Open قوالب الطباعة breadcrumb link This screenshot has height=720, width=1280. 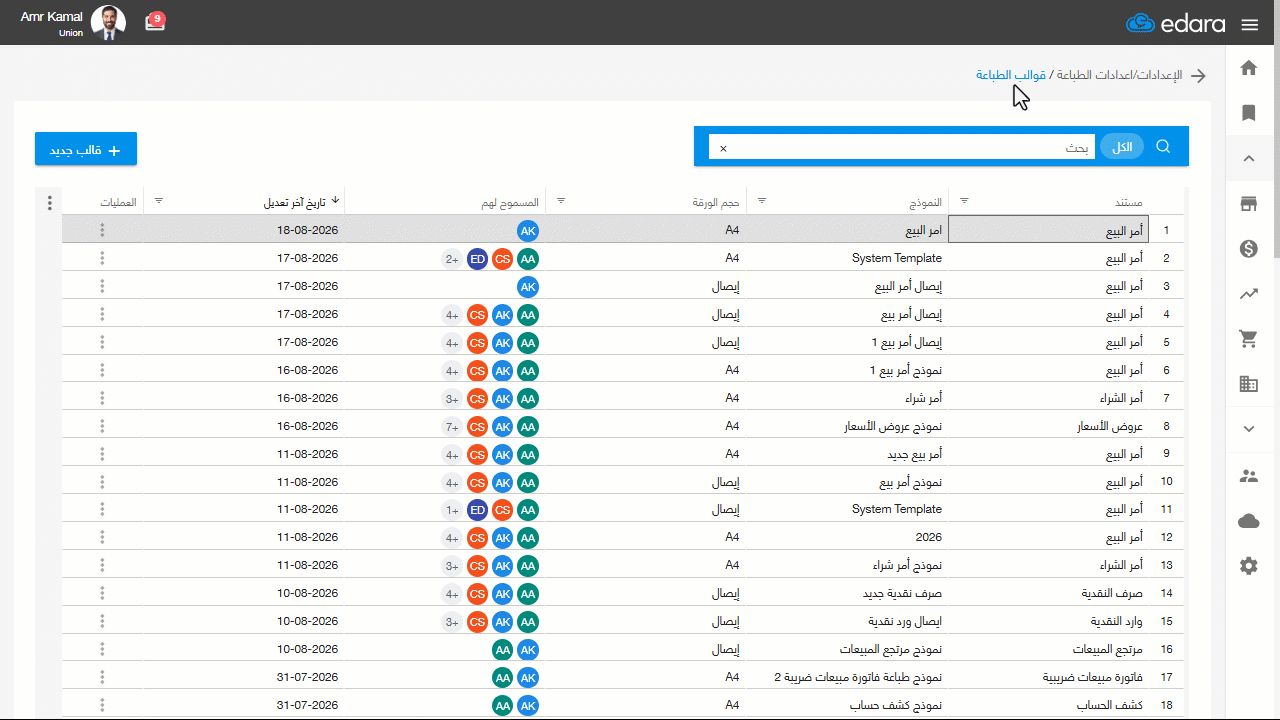(1011, 76)
